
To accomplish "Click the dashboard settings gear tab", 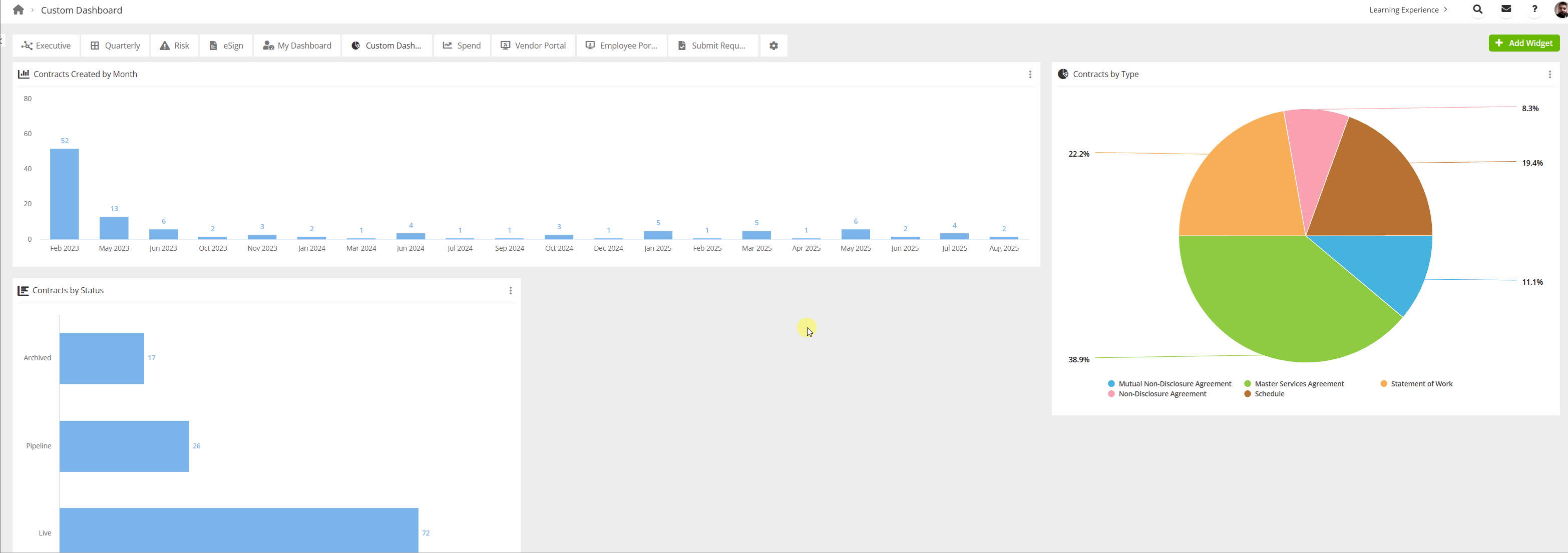I will (x=773, y=46).
